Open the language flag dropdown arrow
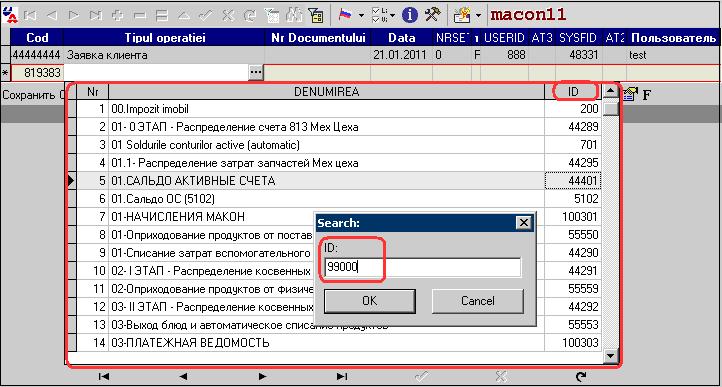 click(361, 15)
